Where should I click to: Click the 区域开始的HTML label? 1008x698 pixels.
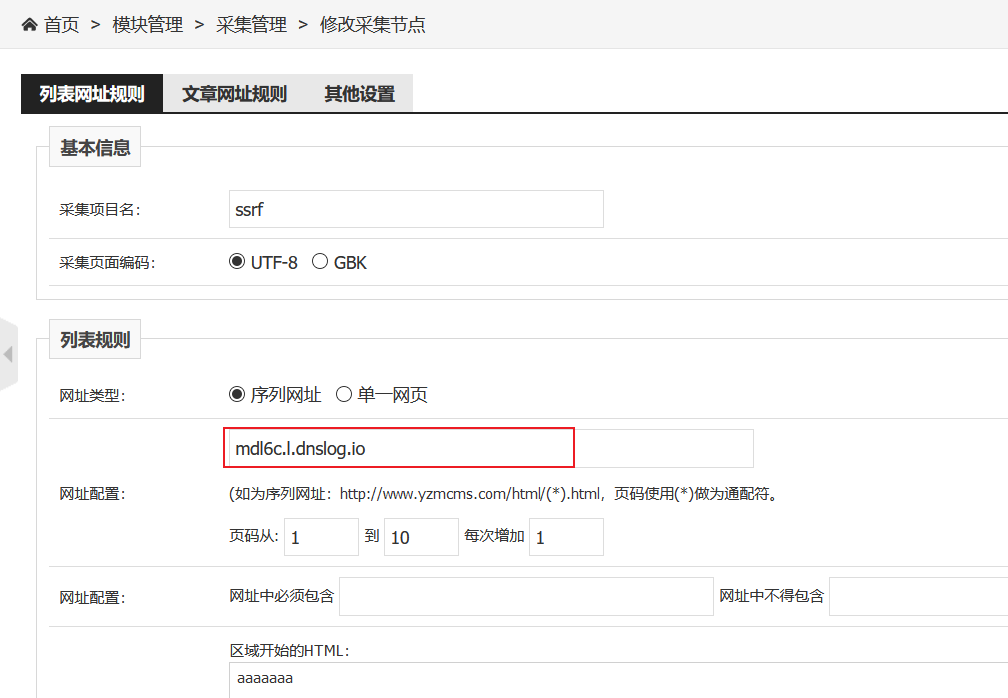(289, 650)
